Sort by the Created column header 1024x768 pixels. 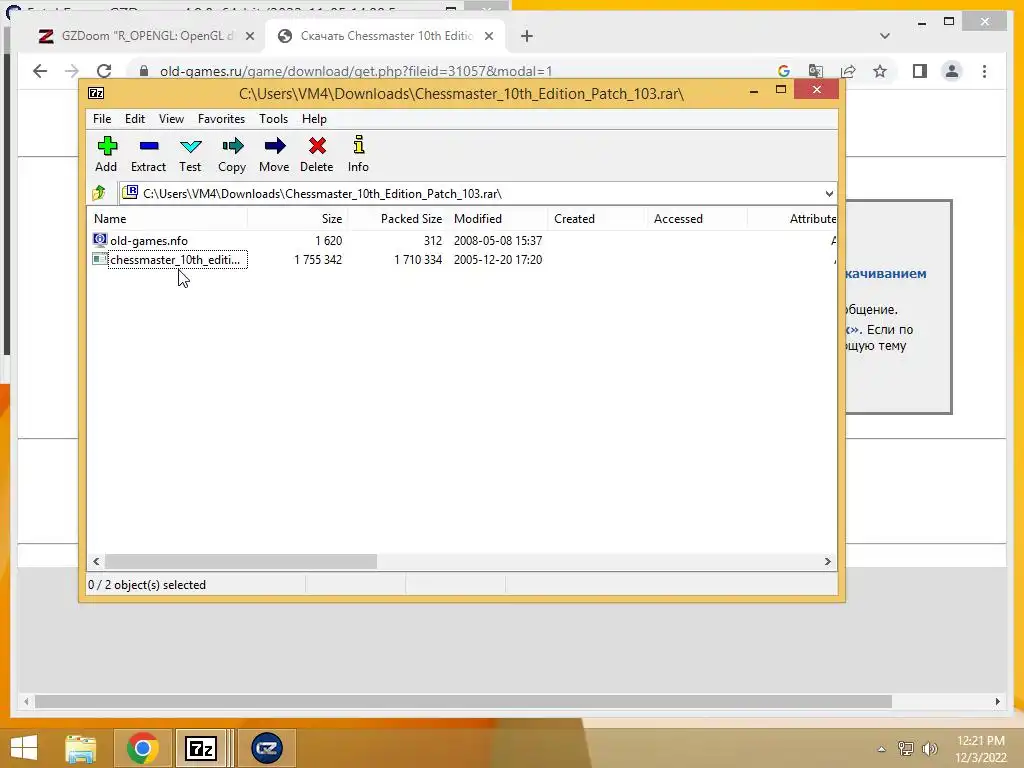(597, 219)
